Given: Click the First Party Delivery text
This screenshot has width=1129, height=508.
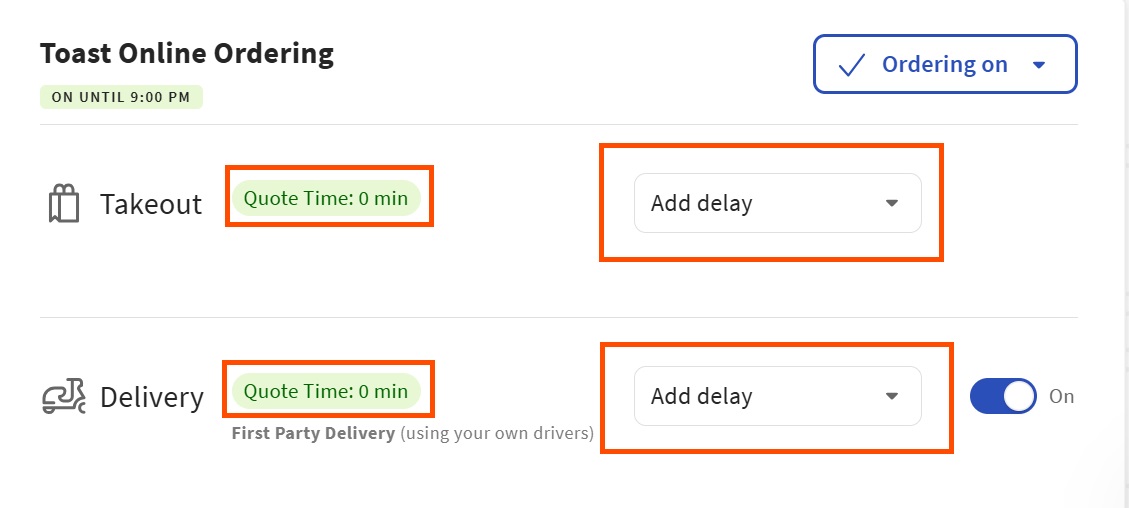Looking at the screenshot, I should (x=313, y=434).
